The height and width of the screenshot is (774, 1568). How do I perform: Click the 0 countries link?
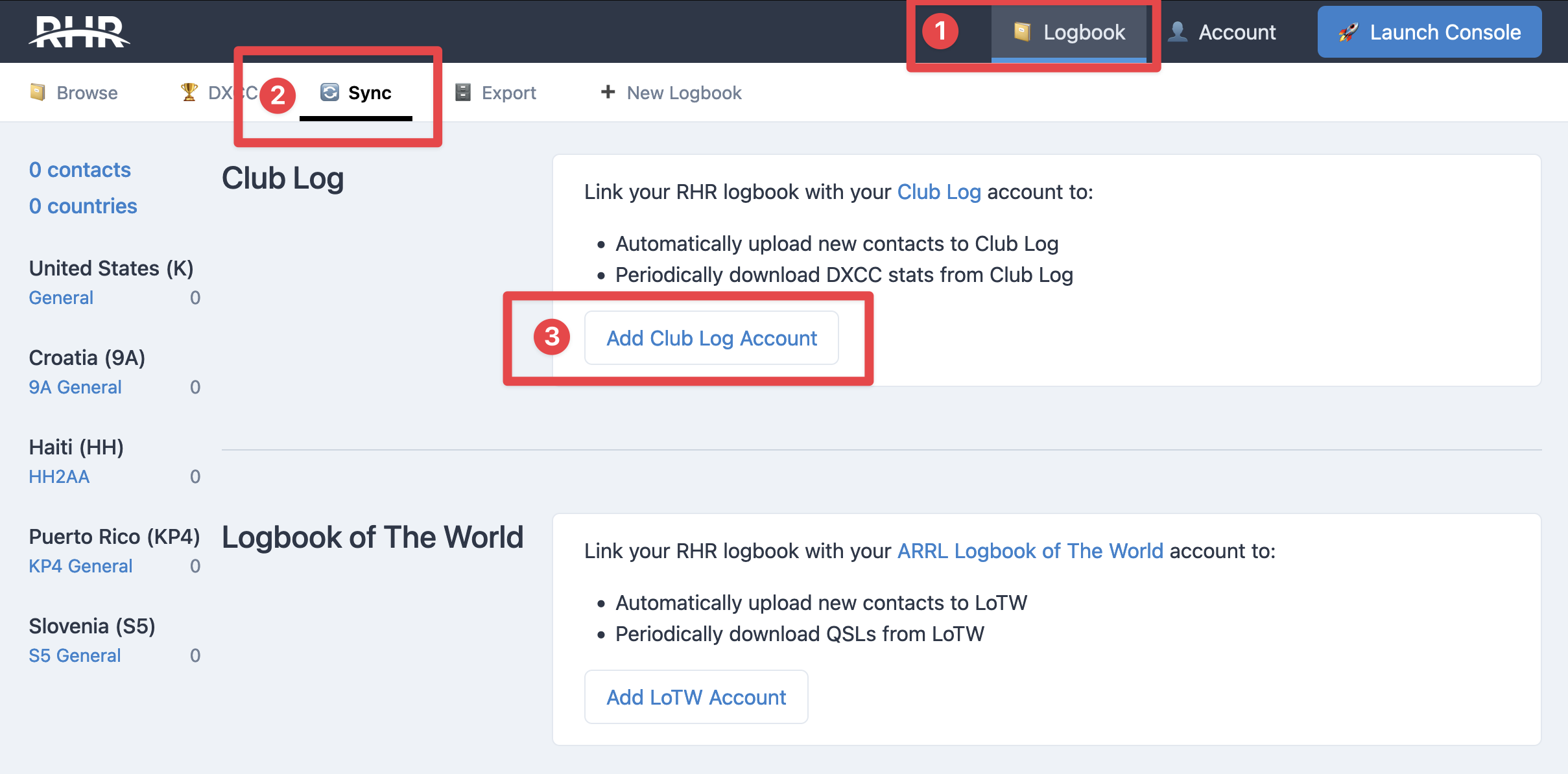tap(83, 206)
